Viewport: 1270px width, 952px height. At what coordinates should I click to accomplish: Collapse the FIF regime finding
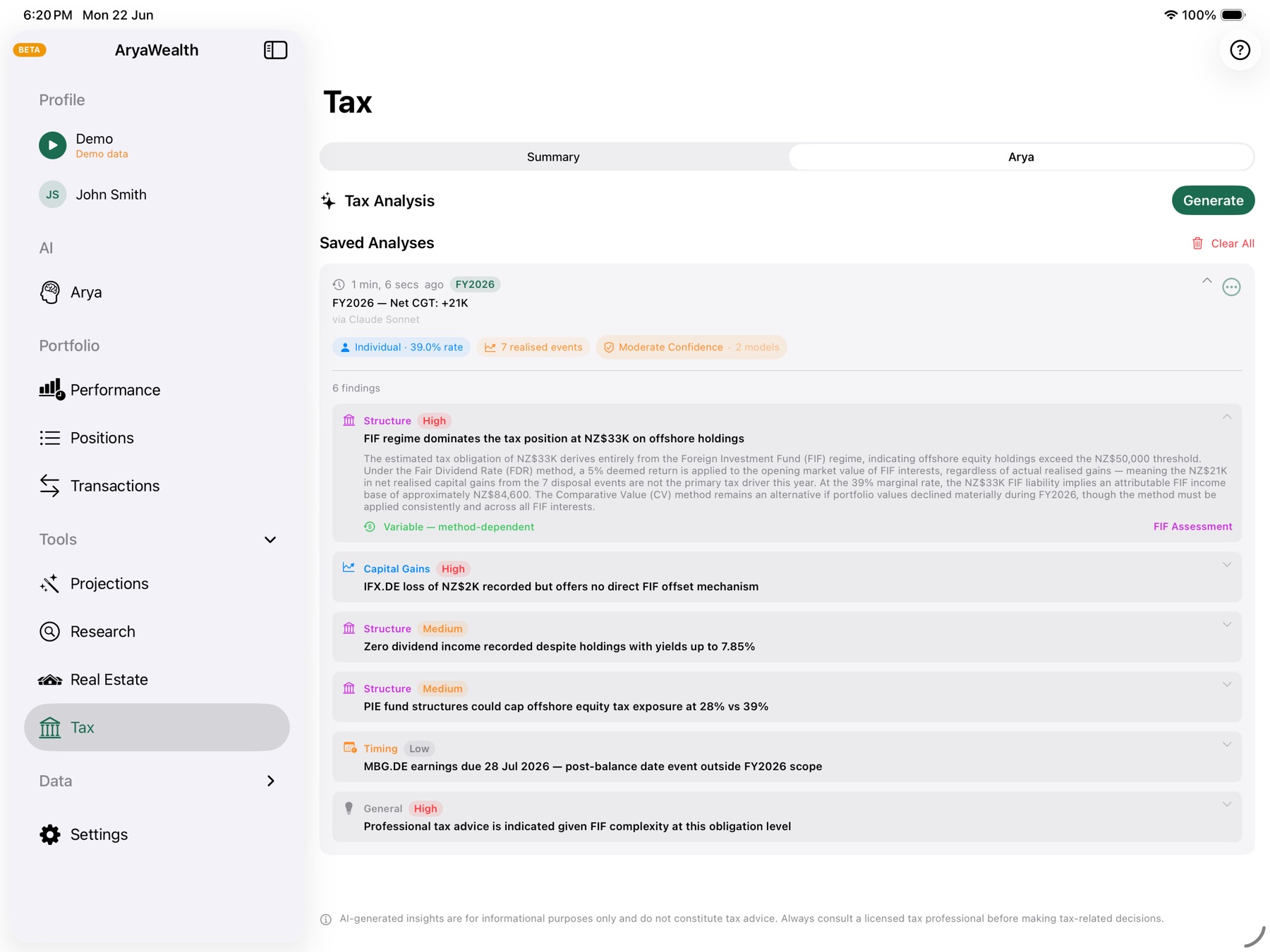click(x=1227, y=417)
